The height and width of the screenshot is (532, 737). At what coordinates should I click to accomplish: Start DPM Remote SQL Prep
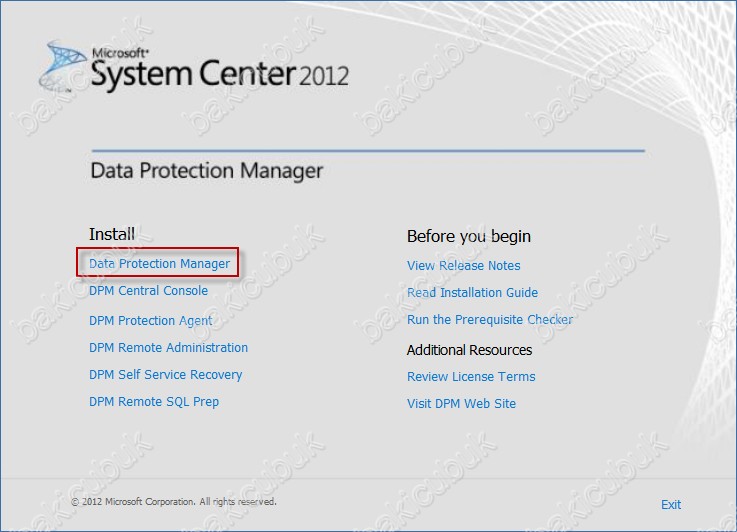pyautogui.click(x=154, y=402)
